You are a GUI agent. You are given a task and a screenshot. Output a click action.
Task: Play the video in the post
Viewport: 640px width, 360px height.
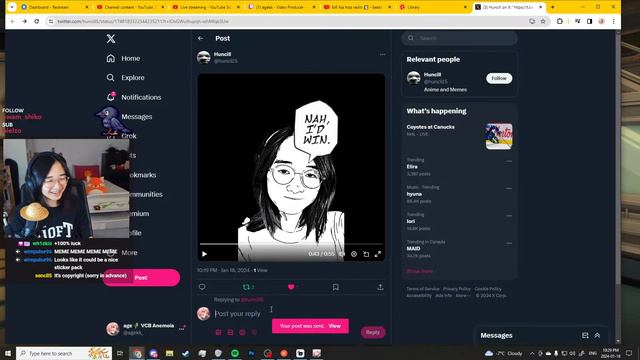pos(204,254)
